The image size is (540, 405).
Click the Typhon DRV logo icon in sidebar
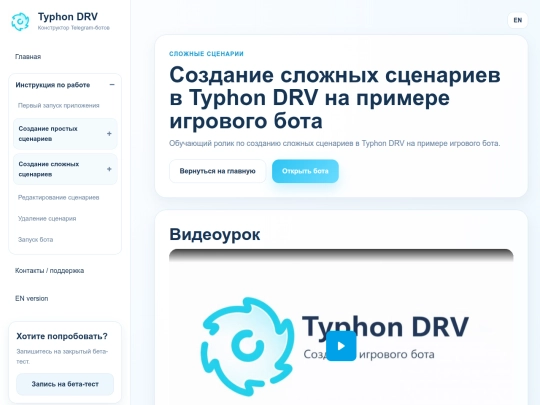tap(20, 21)
